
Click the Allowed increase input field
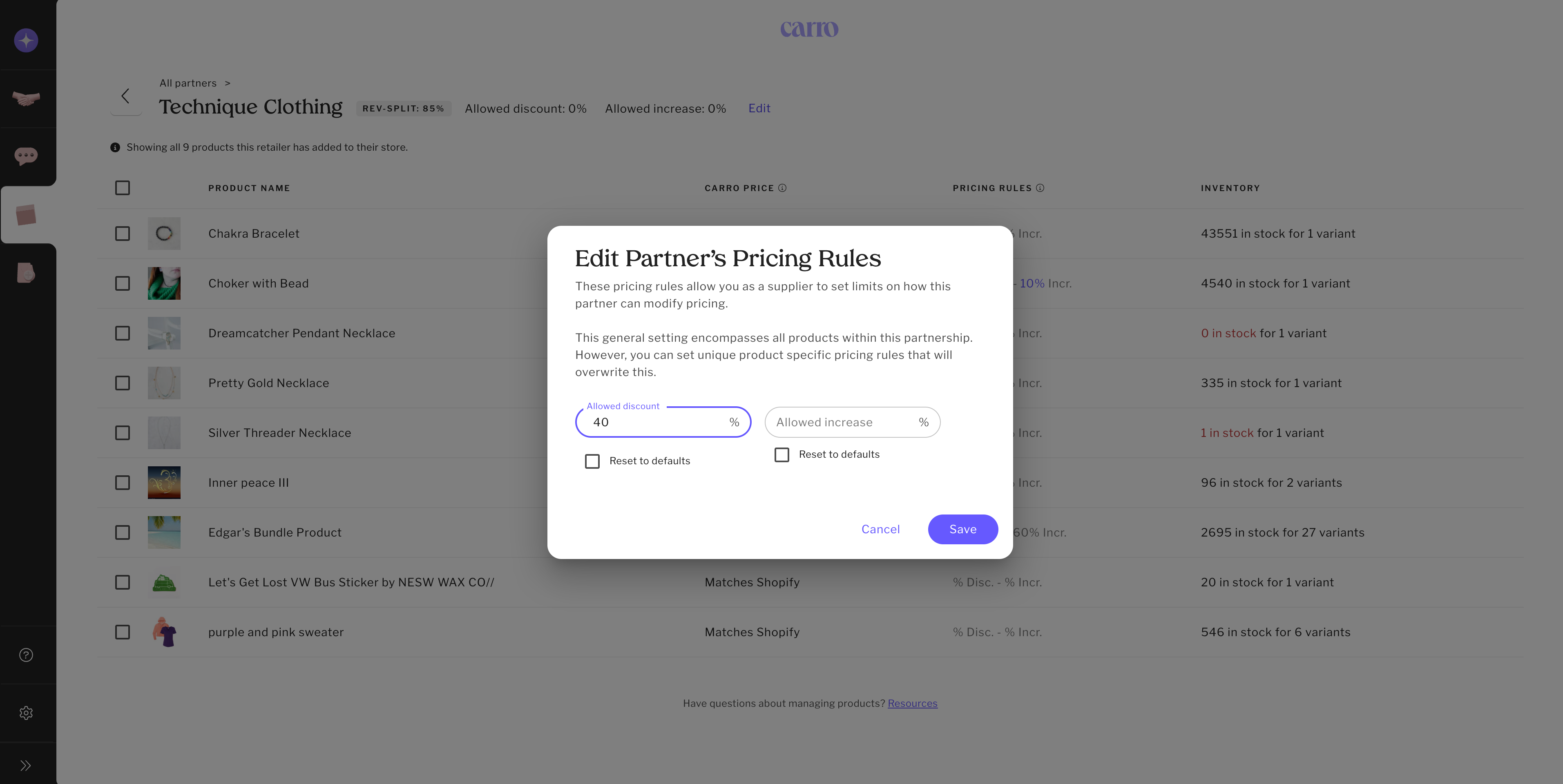click(x=843, y=423)
